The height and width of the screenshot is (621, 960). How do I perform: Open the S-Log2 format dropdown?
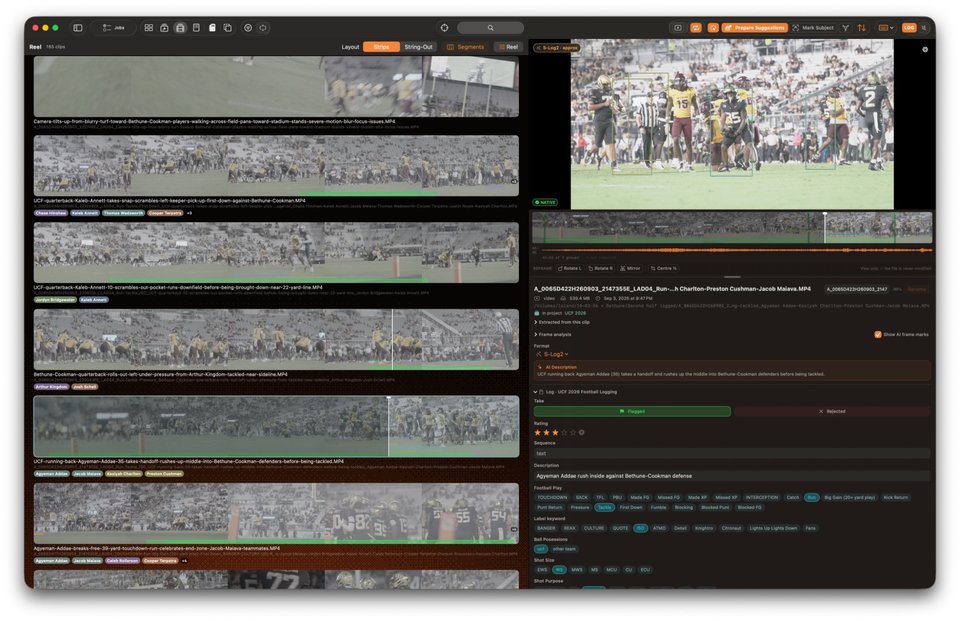coord(553,354)
